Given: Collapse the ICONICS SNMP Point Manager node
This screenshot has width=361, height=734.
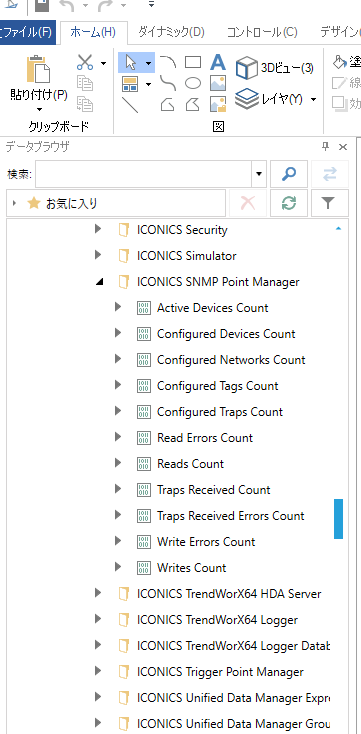Looking at the screenshot, I should (99, 282).
